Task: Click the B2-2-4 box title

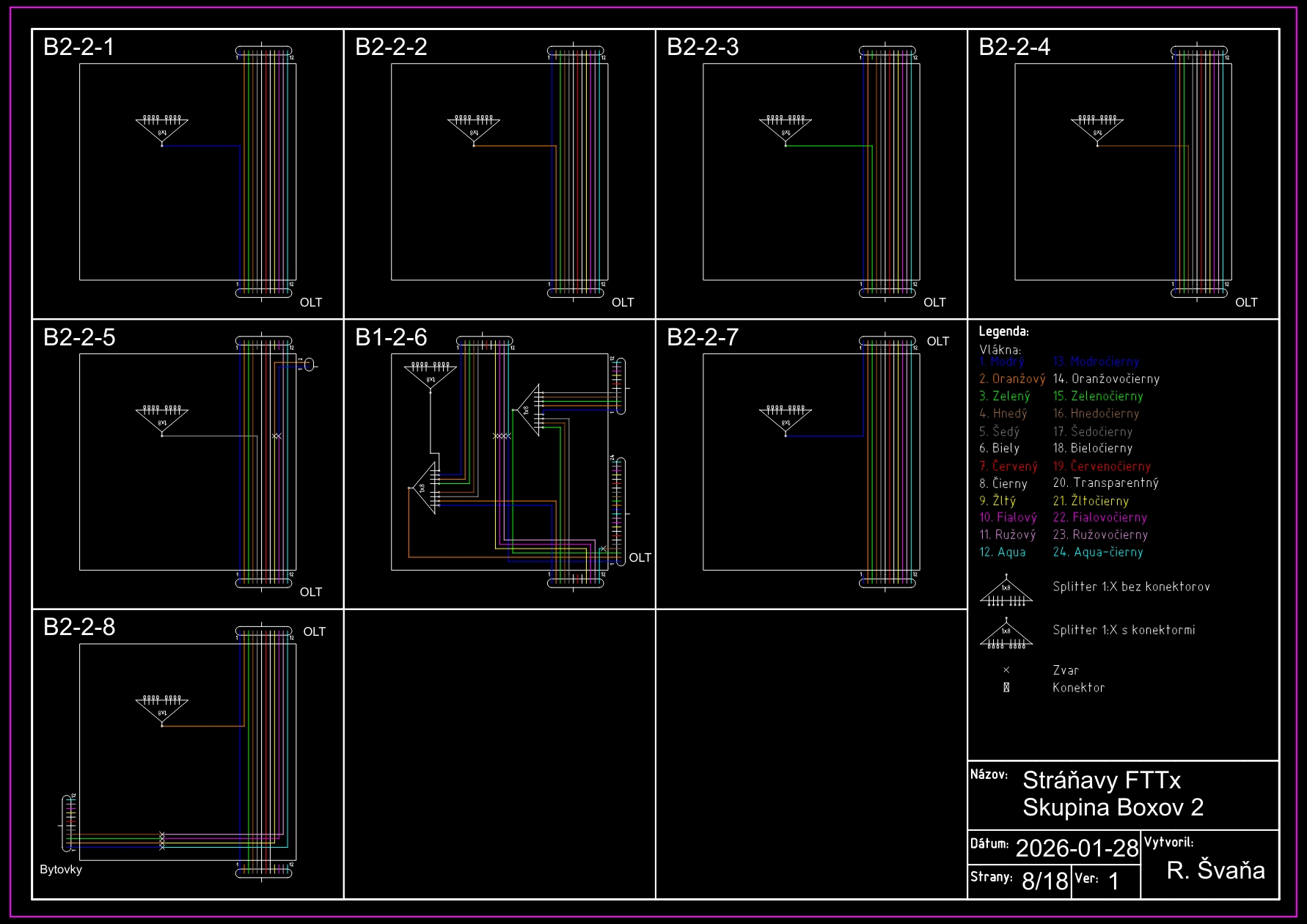Action: click(1014, 47)
